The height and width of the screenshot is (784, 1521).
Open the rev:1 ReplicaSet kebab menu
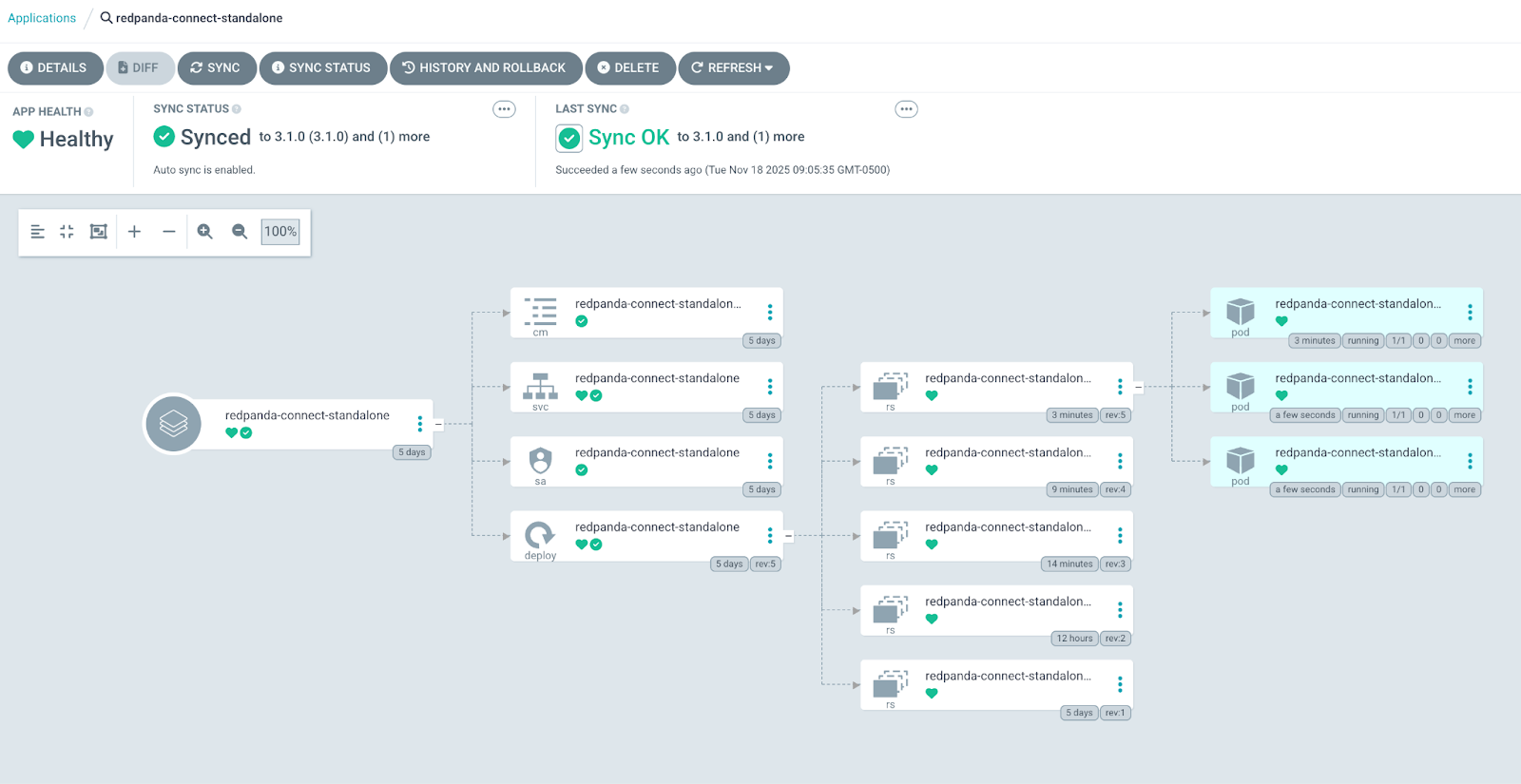point(1120,684)
